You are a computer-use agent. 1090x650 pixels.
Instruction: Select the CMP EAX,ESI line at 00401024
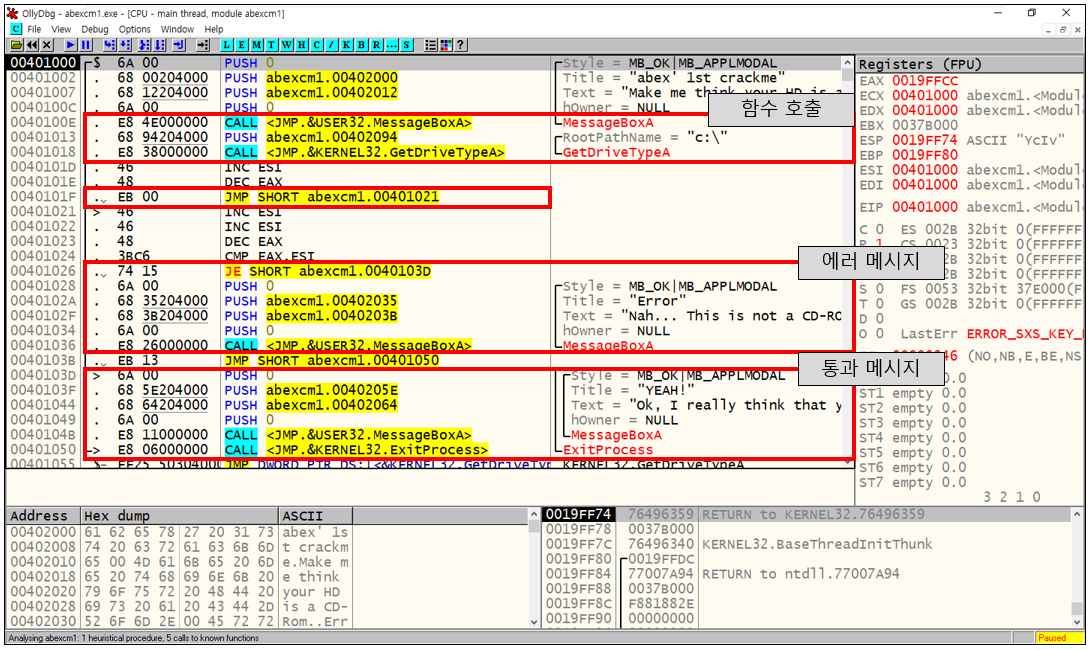pos(423,256)
